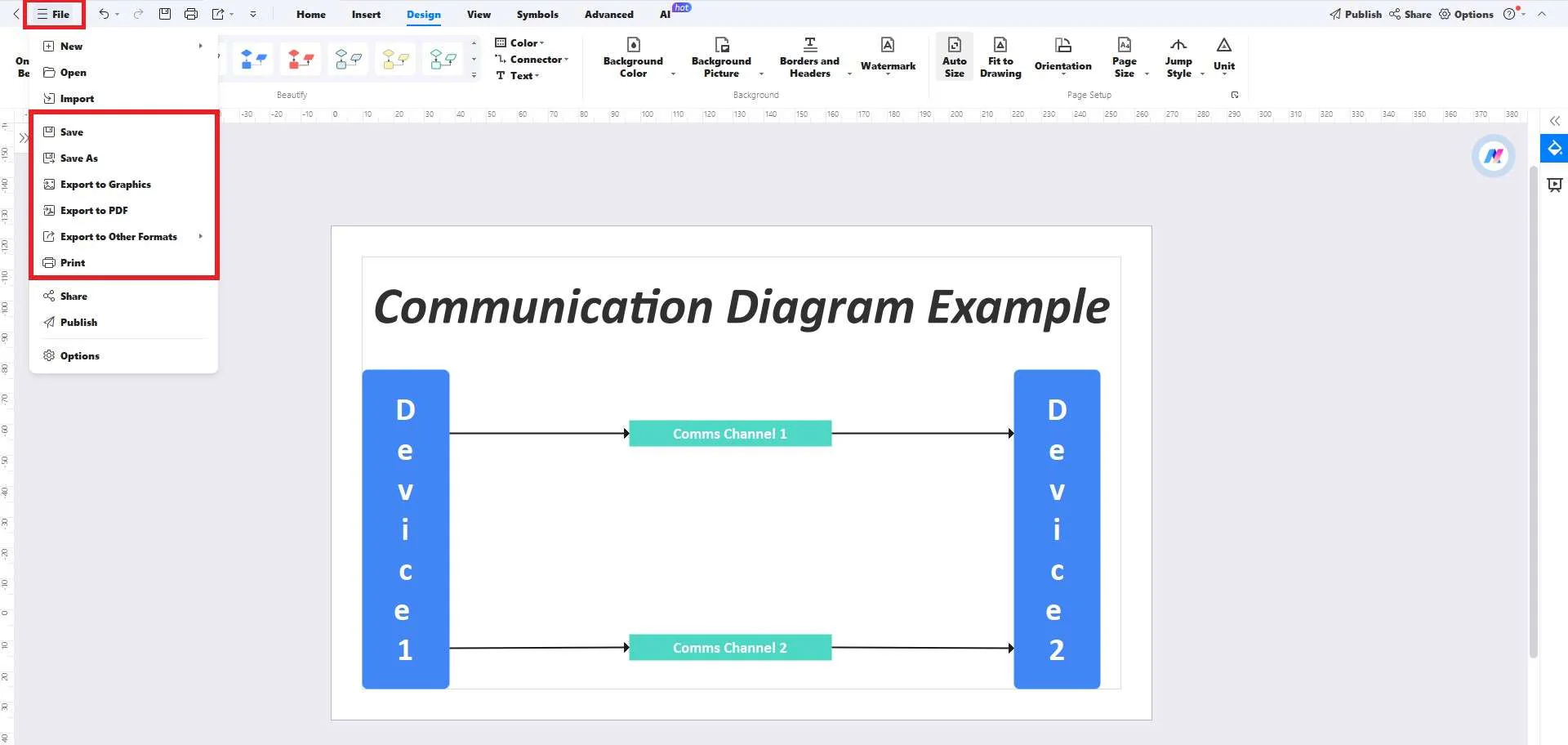Click the Save floppy disk toolbar icon
Screen dimensions: 1568x745
click(x=165, y=14)
